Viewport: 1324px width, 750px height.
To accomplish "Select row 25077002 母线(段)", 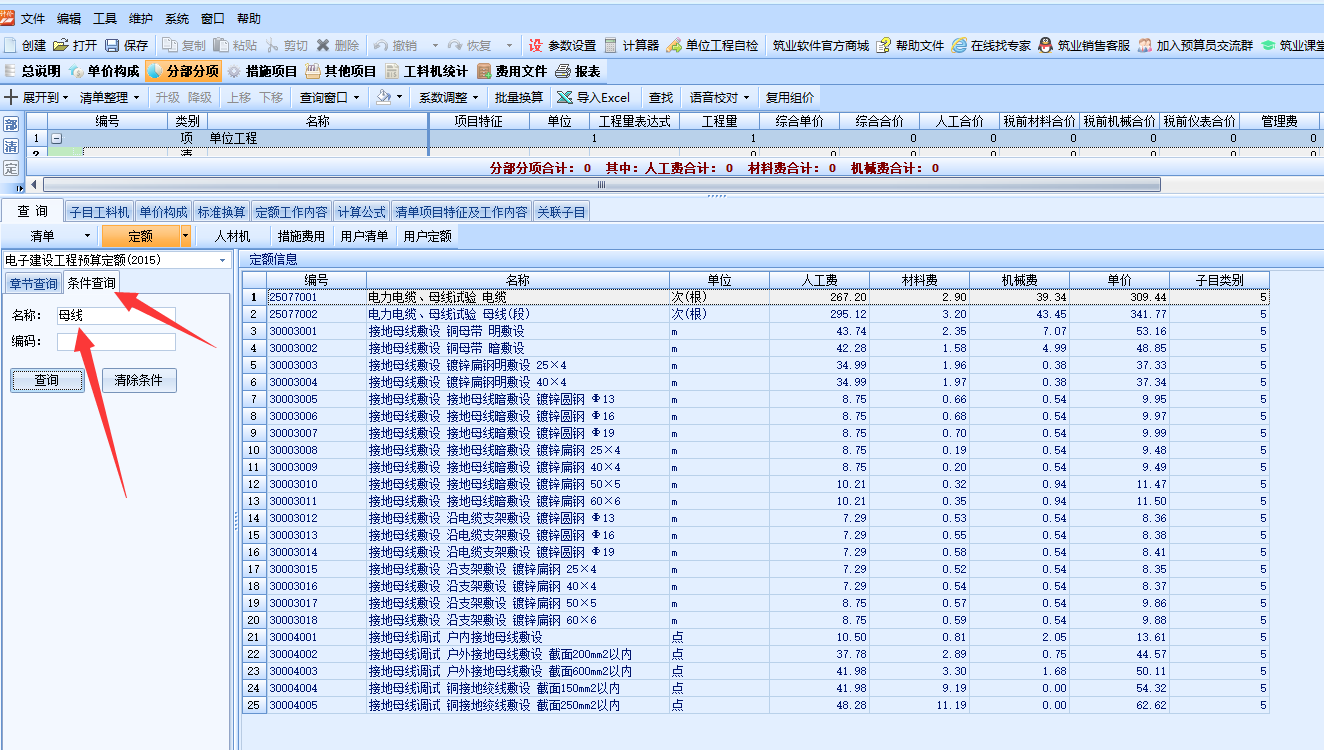I will (x=755, y=314).
